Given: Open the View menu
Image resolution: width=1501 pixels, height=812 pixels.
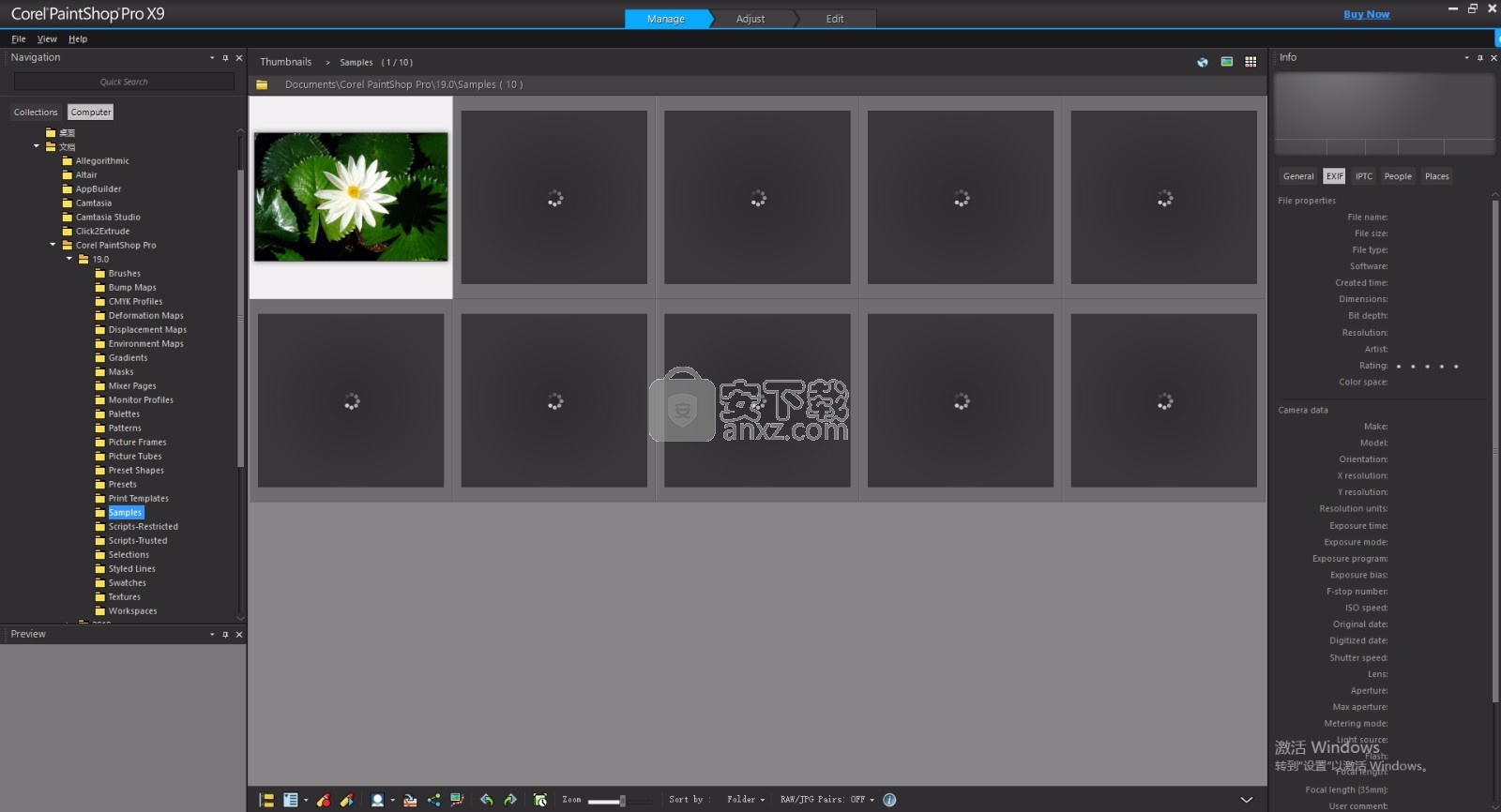Looking at the screenshot, I should coord(47,39).
